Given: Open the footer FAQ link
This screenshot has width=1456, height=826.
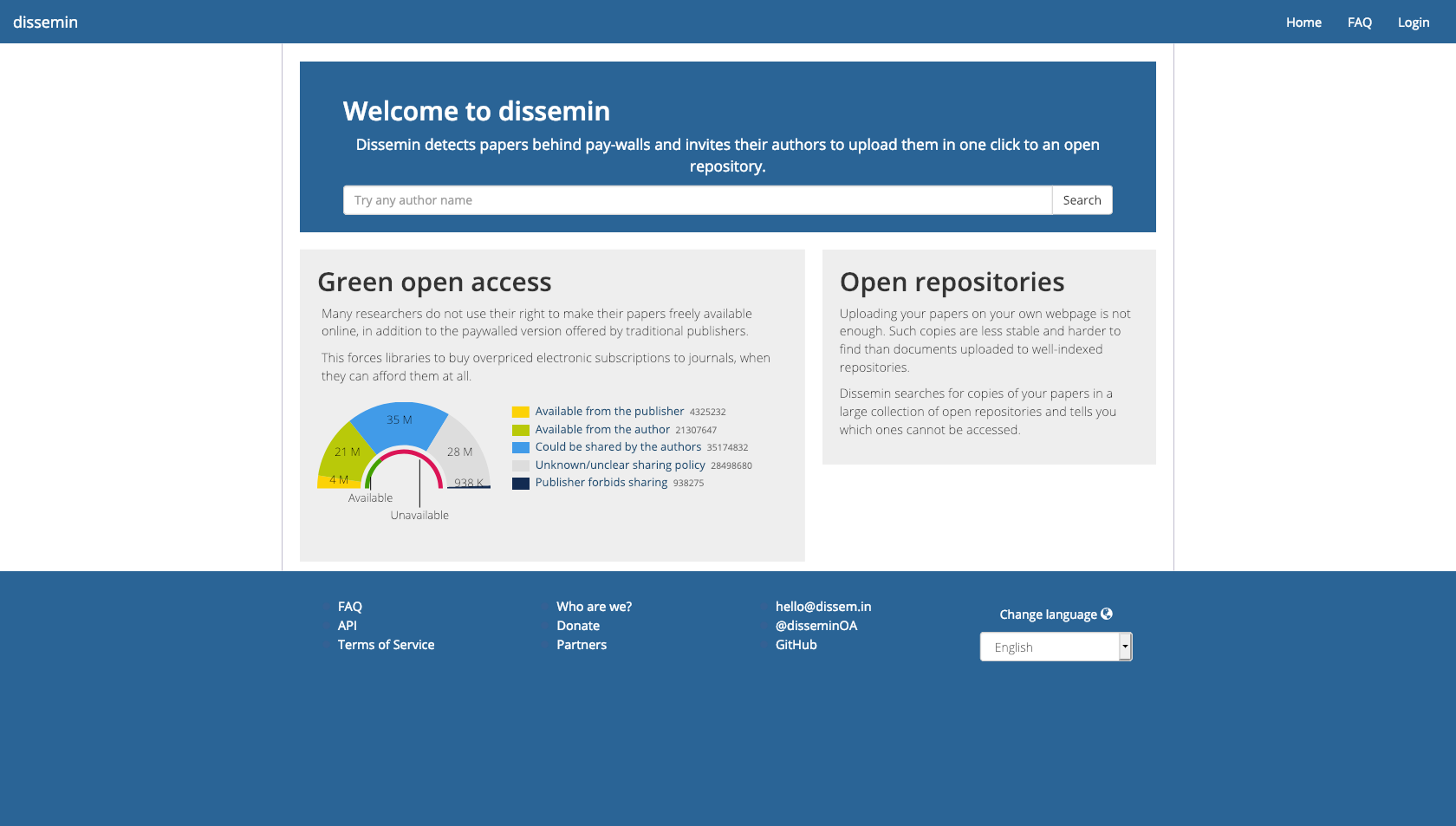Looking at the screenshot, I should pos(350,607).
